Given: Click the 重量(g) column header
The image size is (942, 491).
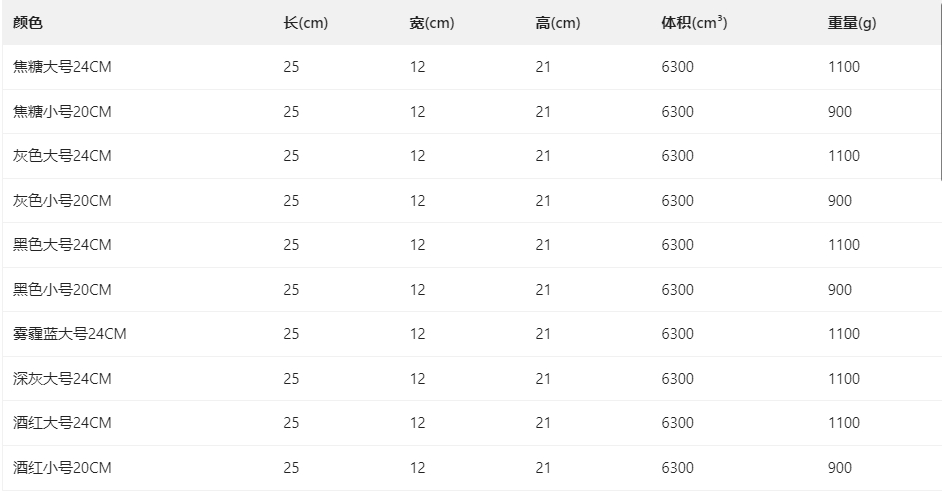Looking at the screenshot, I should click(852, 23).
